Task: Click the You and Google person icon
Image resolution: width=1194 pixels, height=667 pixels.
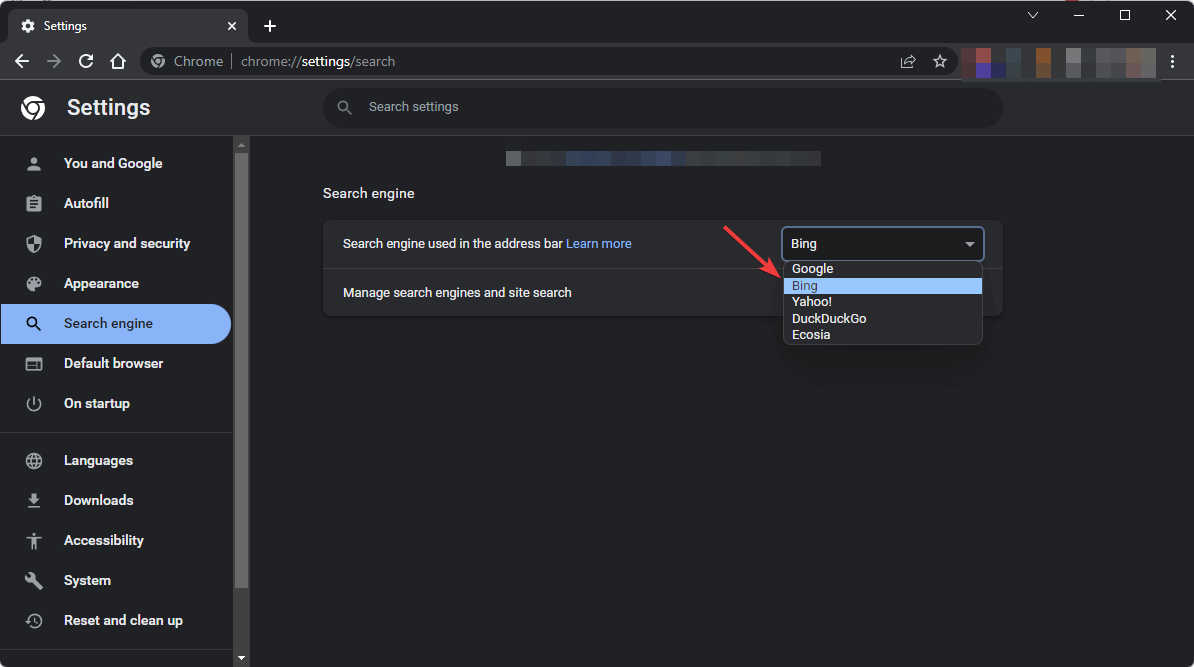Action: coord(34,164)
